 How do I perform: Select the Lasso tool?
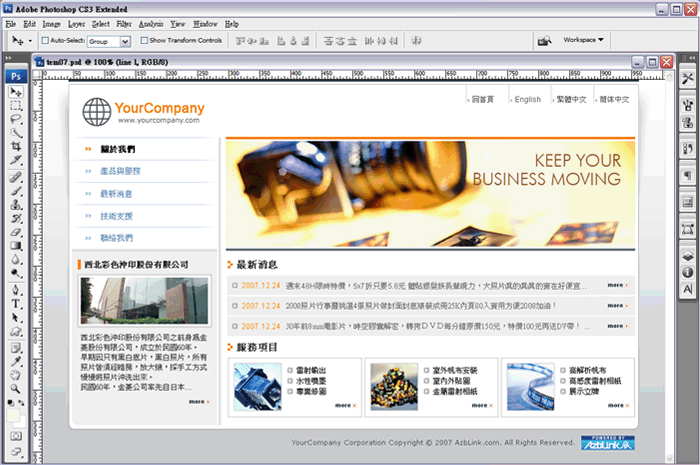coord(16,118)
